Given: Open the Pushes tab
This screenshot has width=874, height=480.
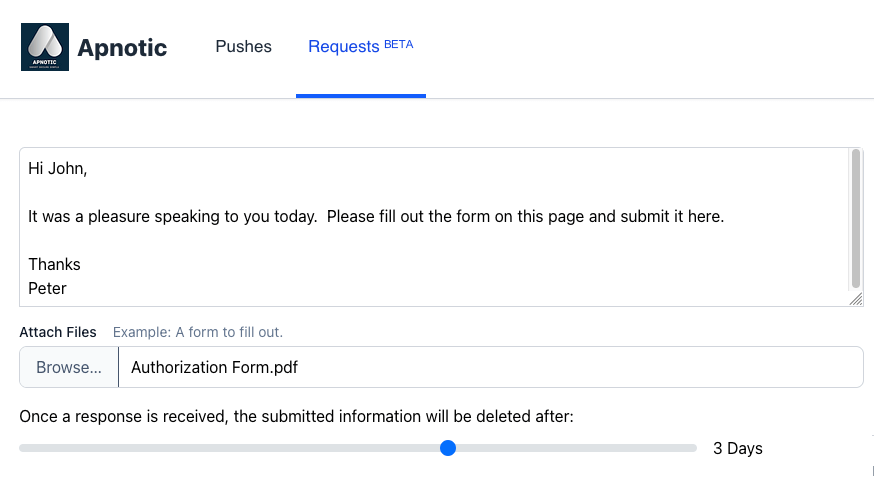Looking at the screenshot, I should tap(243, 47).
